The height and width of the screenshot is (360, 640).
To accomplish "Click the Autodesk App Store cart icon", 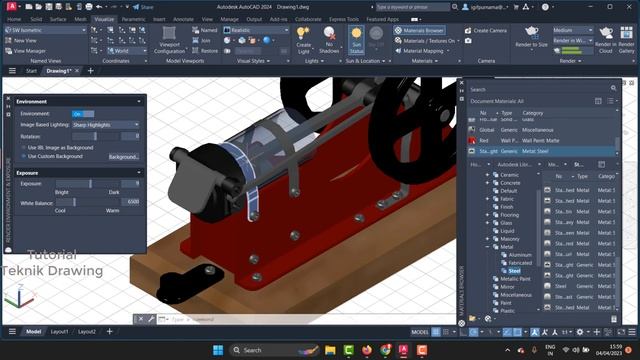I will click(x=516, y=7).
